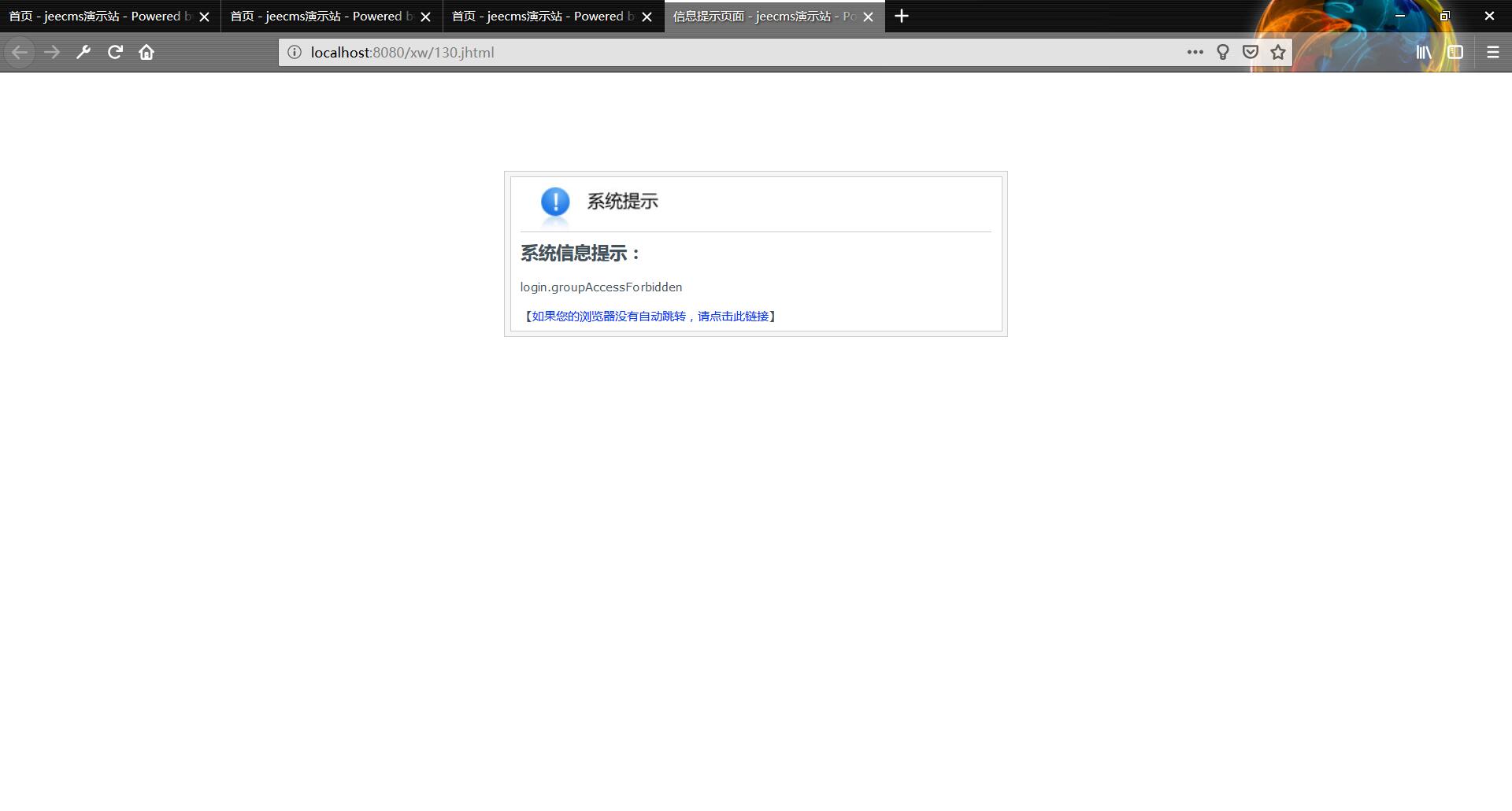Image resolution: width=1512 pixels, height=811 pixels.
Task: Click the login.groupAccessForbidden message text
Action: point(601,287)
